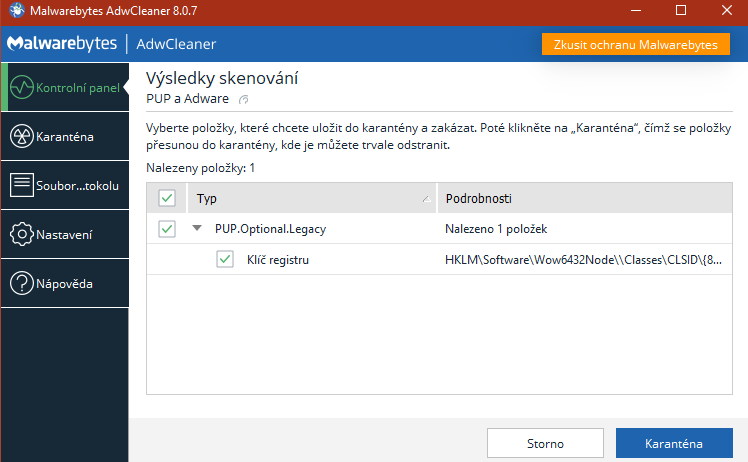Viewport: 748px width, 462px height.
Task: Click the Nápověda question mark icon
Action: tap(20, 284)
